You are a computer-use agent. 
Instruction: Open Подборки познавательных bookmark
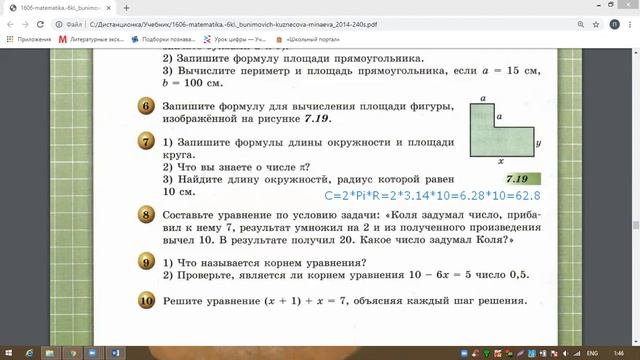pyautogui.click(x=163, y=39)
